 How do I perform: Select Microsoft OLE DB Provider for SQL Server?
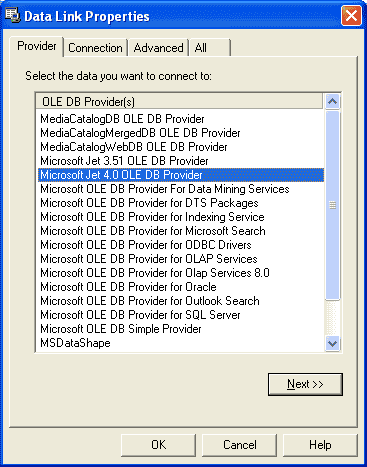pos(140,315)
